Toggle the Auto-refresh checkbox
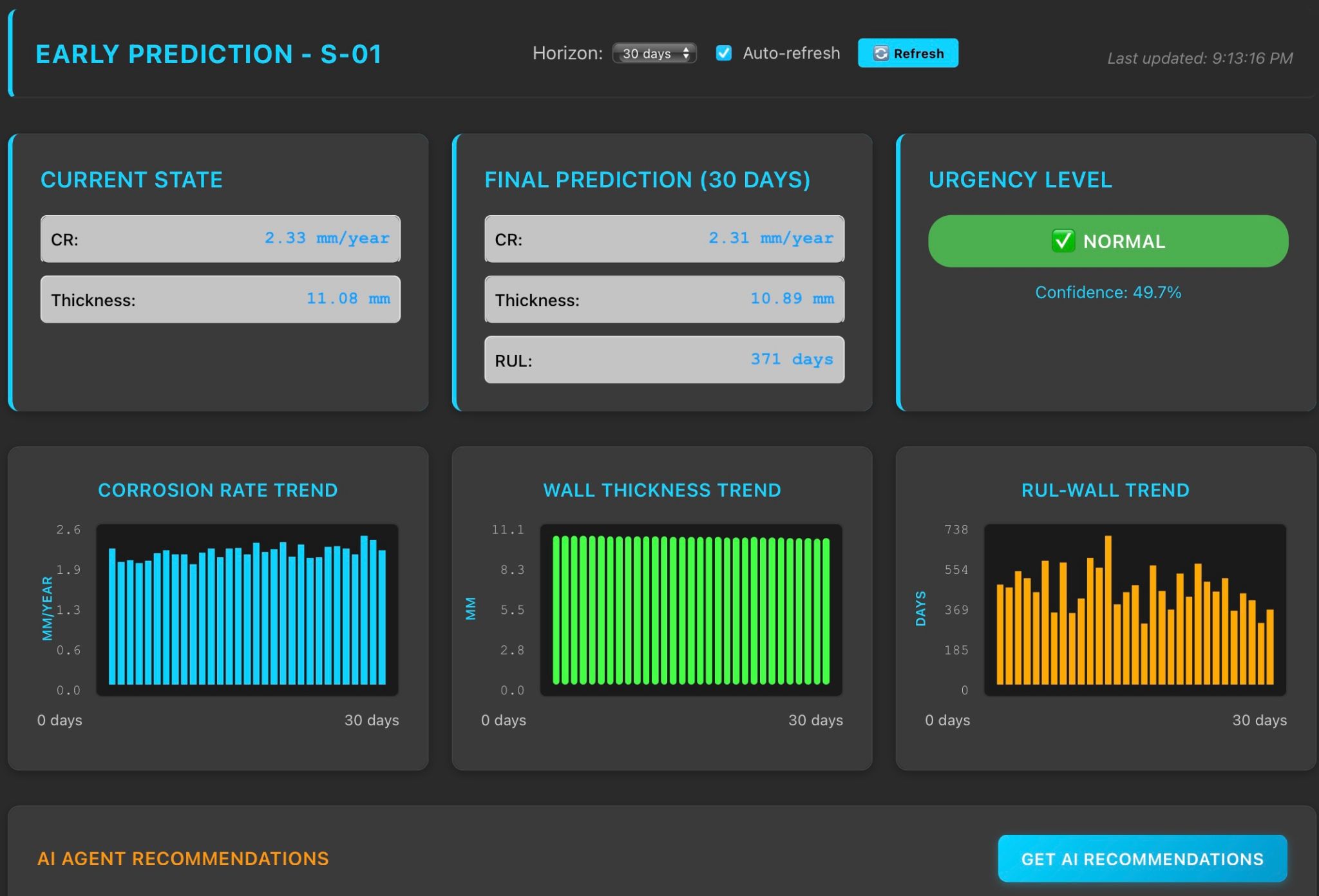Image resolution: width=1319 pixels, height=896 pixels. point(724,53)
